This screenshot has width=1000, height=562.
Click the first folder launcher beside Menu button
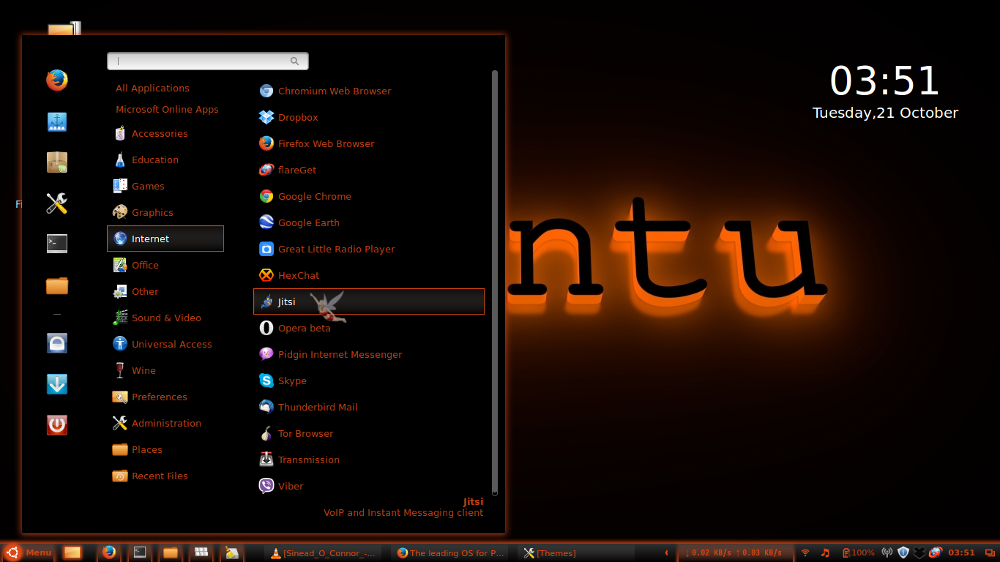click(72, 552)
